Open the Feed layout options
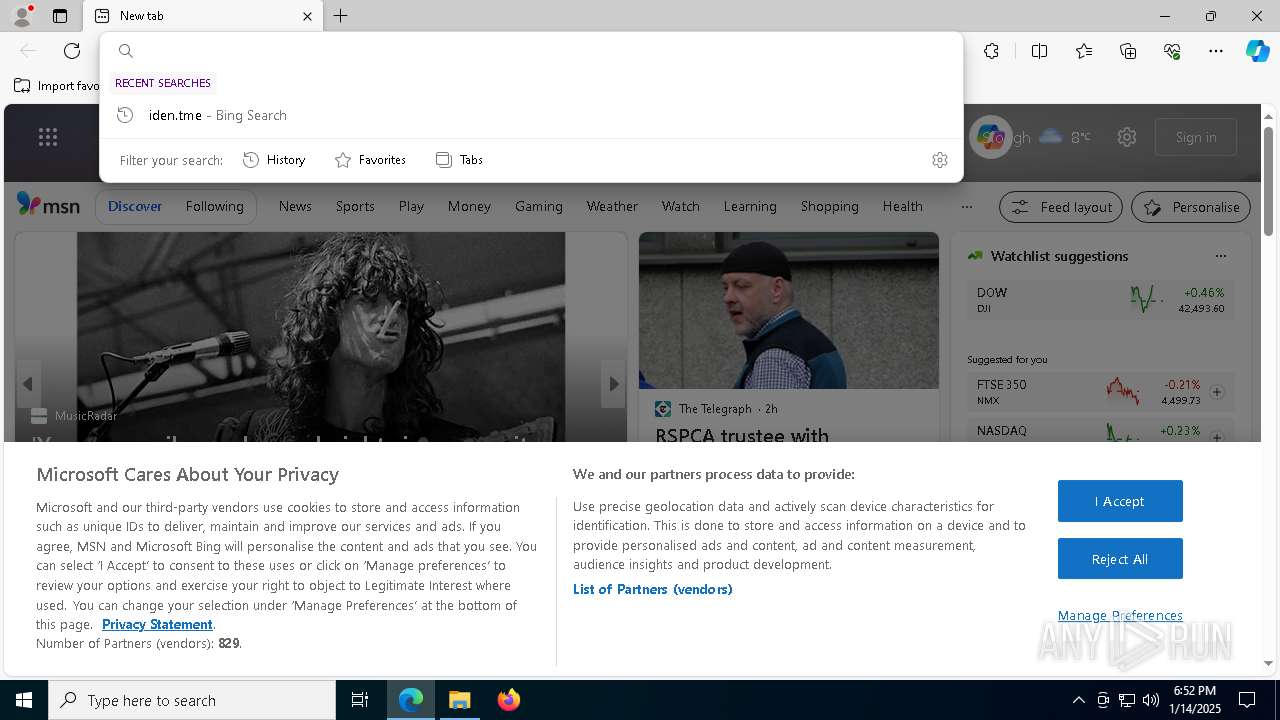1280x720 pixels. point(1062,207)
